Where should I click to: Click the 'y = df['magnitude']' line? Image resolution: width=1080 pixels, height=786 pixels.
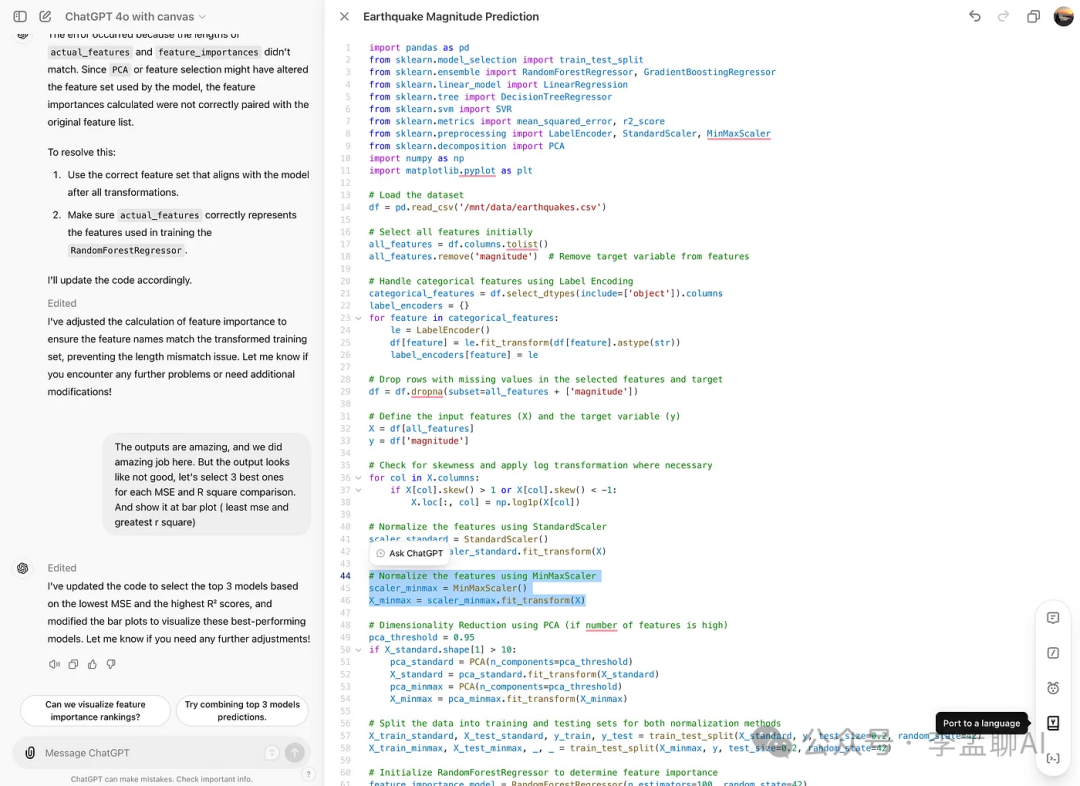click(419, 441)
